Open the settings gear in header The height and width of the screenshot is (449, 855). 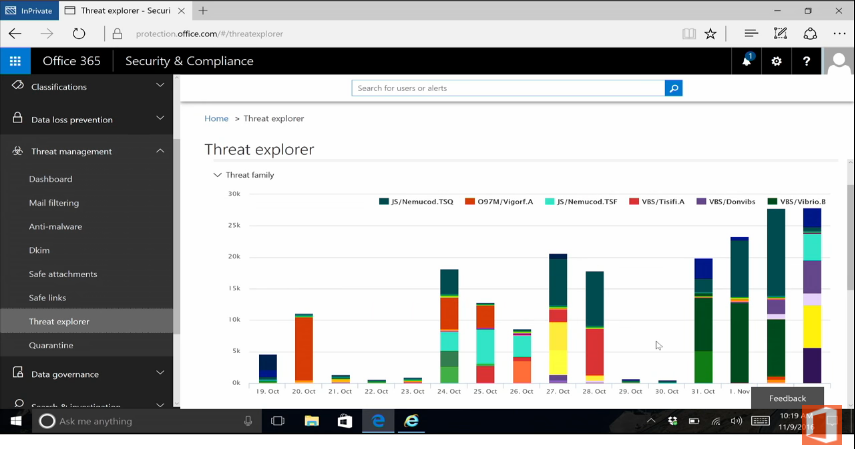pyautogui.click(x=777, y=62)
